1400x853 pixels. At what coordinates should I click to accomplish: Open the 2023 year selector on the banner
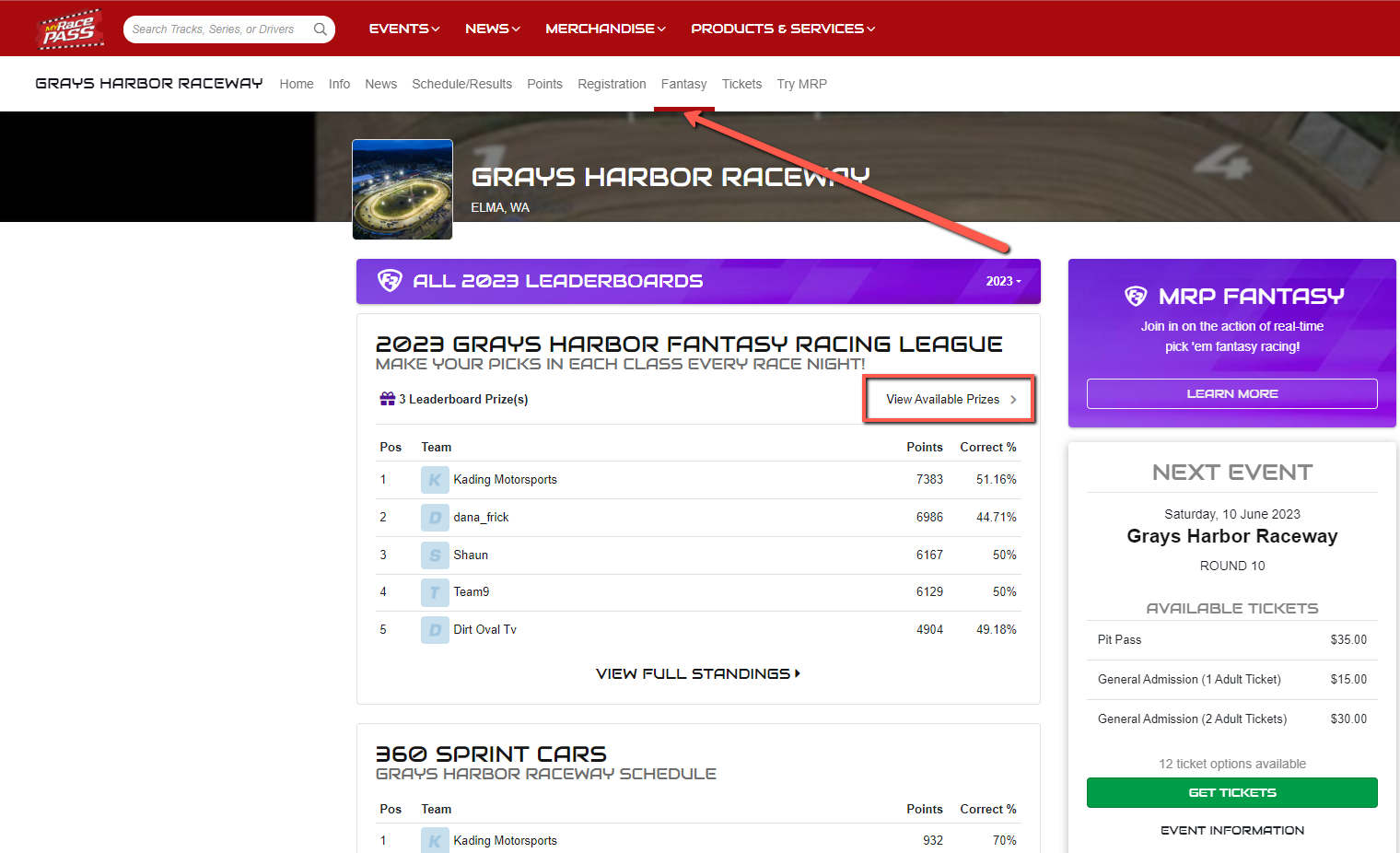click(1003, 281)
